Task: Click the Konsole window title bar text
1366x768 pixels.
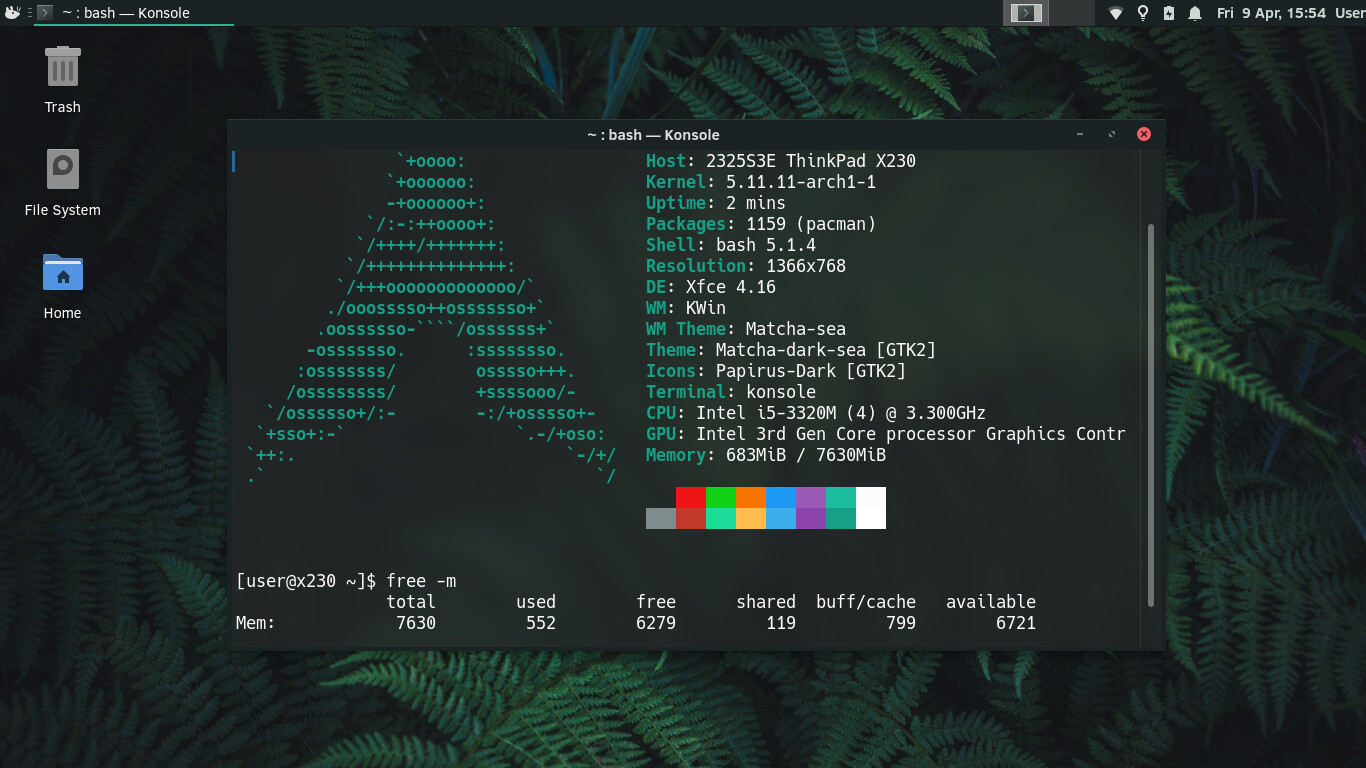Action: click(653, 135)
